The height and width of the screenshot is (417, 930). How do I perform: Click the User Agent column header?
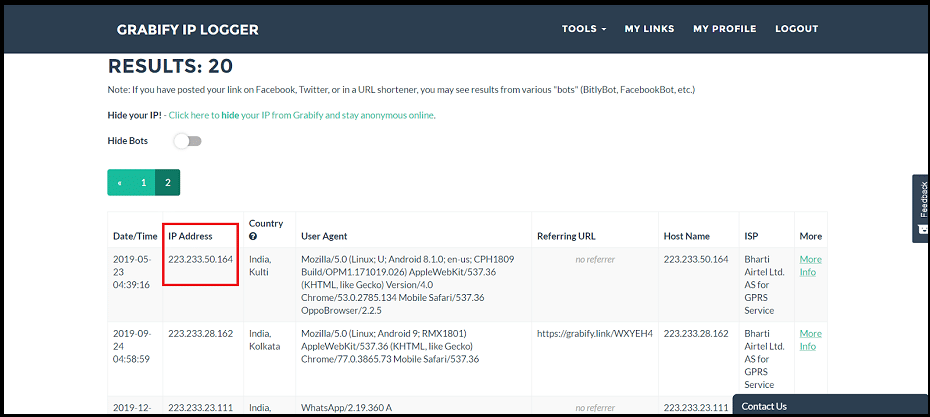click(324, 236)
